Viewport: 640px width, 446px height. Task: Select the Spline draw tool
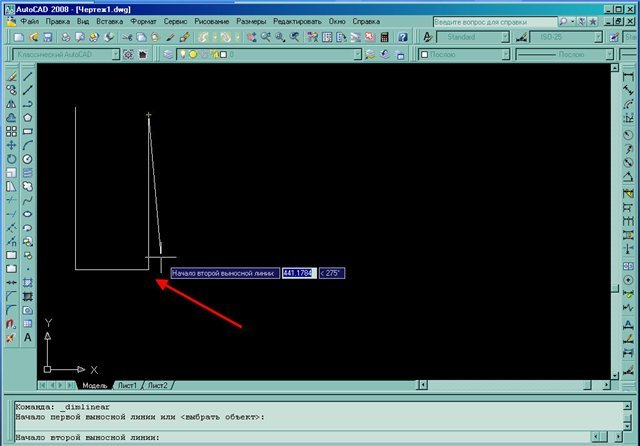27,200
